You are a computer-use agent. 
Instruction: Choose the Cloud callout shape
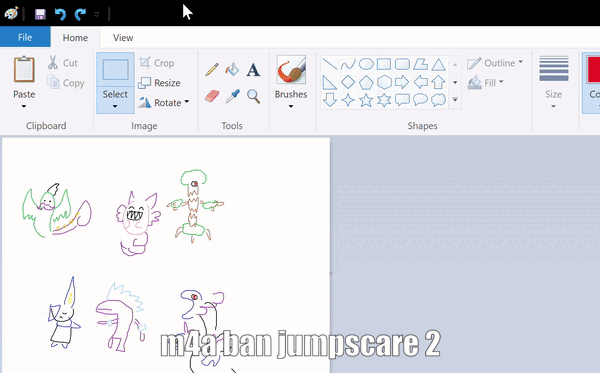pyautogui.click(x=438, y=99)
